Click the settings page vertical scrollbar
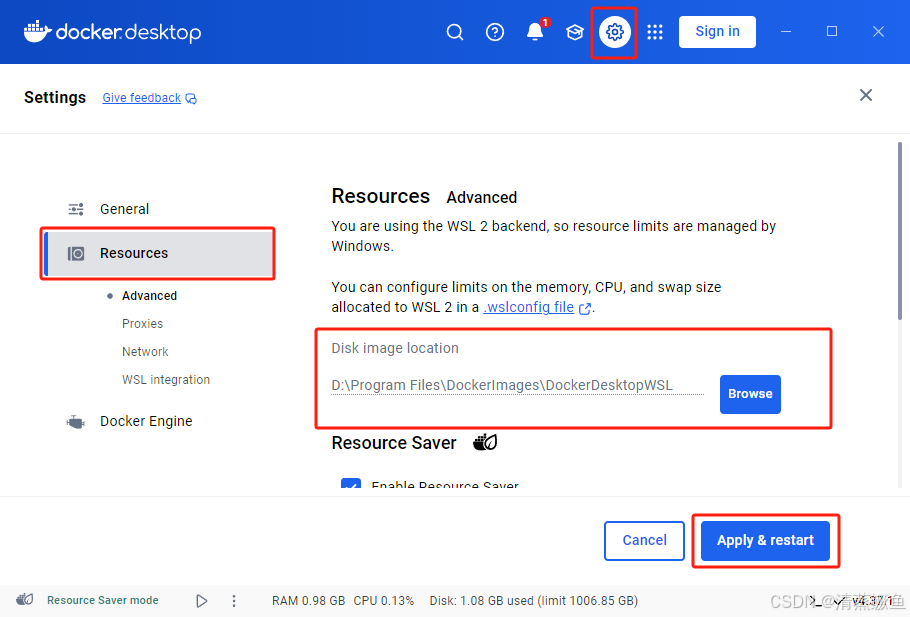This screenshot has height=617, width=910. [x=900, y=231]
